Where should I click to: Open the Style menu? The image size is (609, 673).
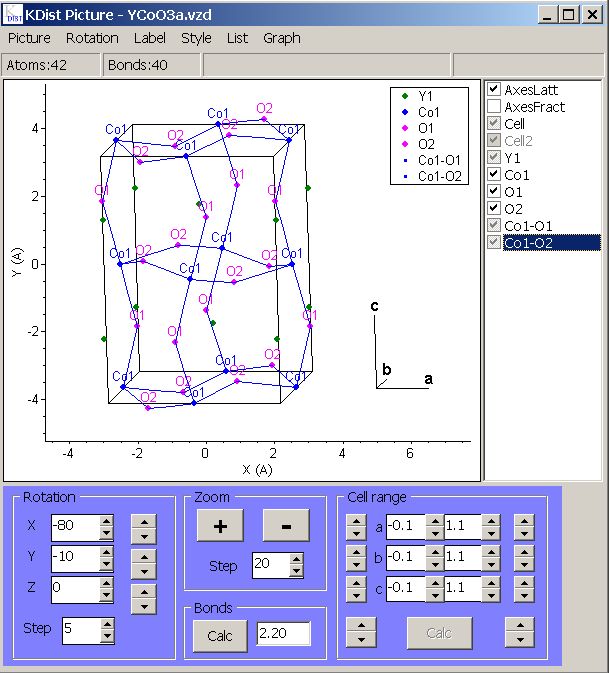coord(196,38)
